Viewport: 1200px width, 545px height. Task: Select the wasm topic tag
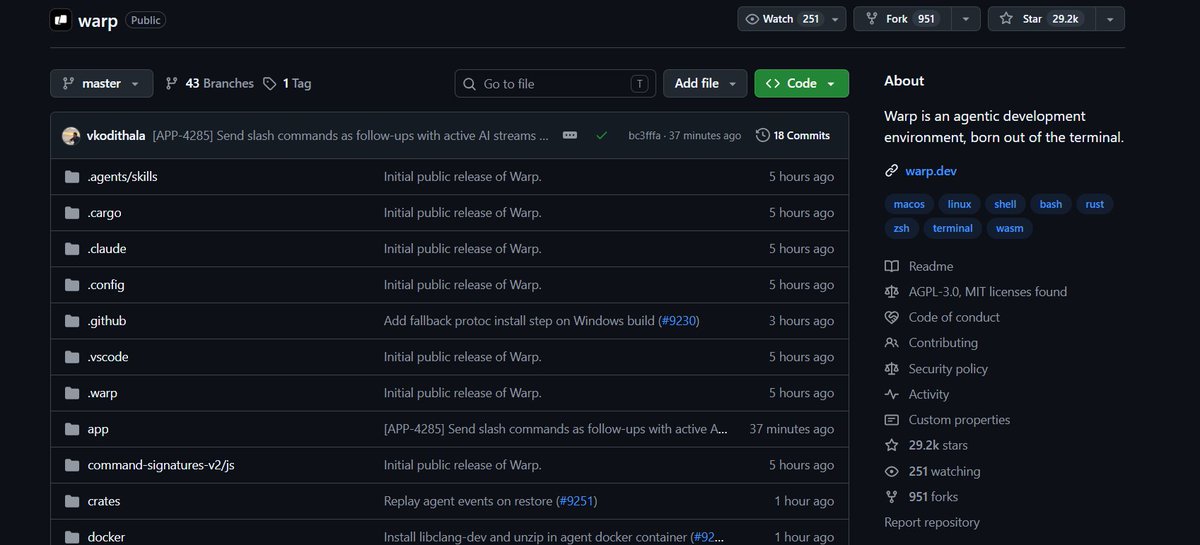(x=1010, y=228)
